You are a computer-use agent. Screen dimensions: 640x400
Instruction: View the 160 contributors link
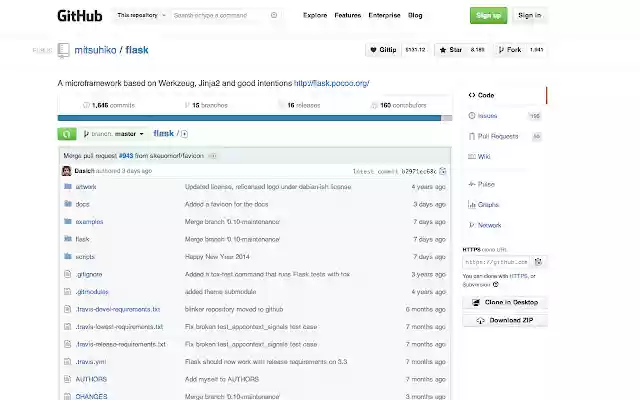398,105
